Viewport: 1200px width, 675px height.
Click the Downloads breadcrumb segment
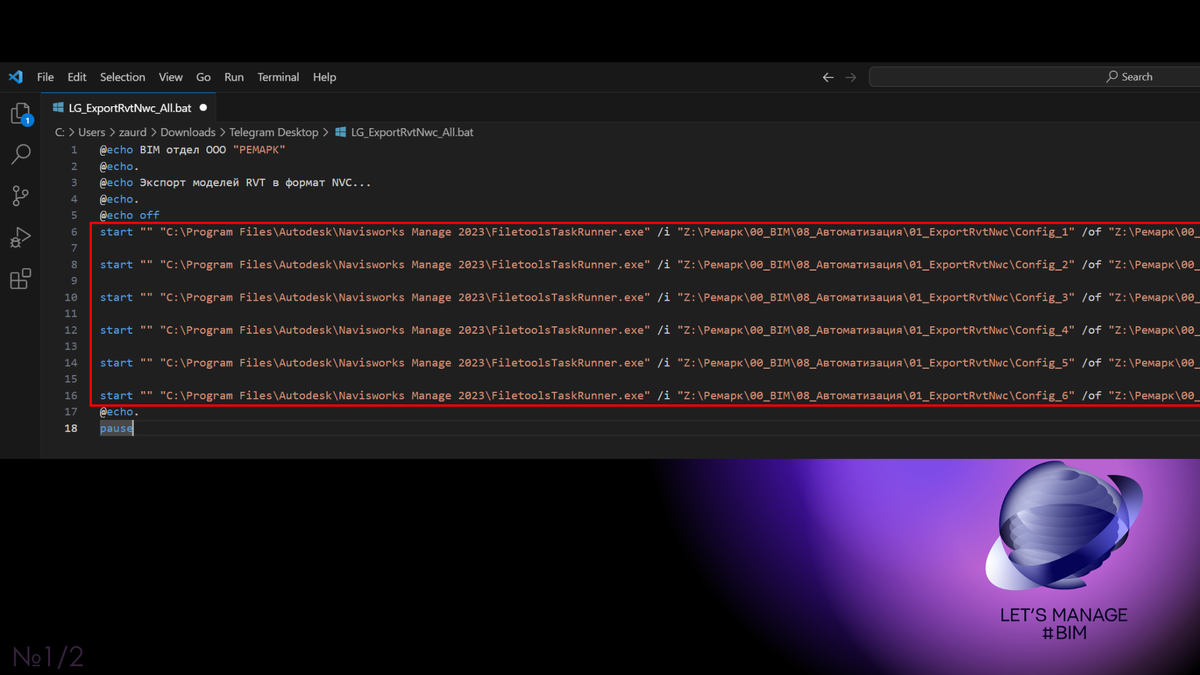click(188, 132)
